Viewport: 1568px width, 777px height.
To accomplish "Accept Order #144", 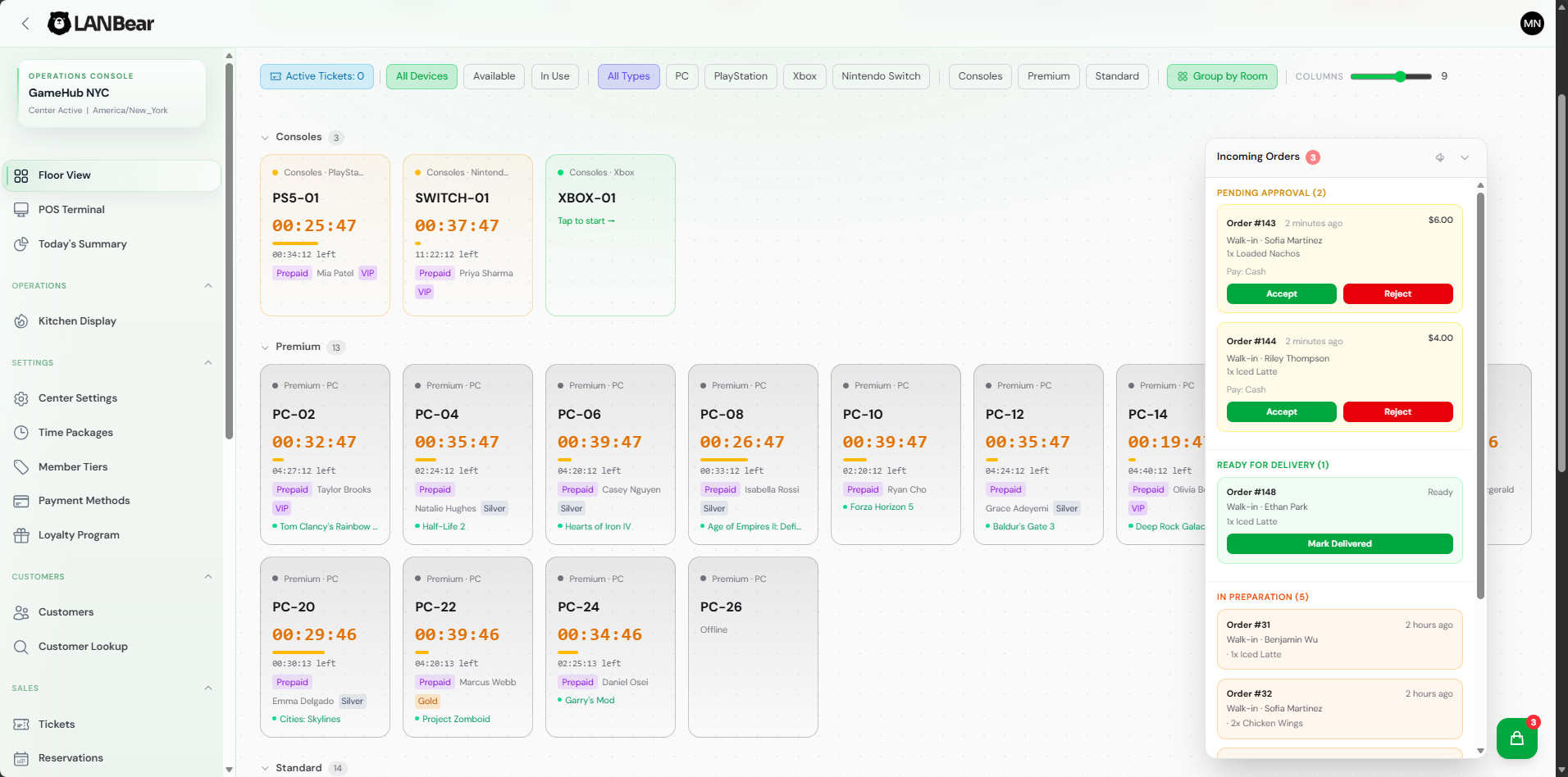I will pos(1282,412).
